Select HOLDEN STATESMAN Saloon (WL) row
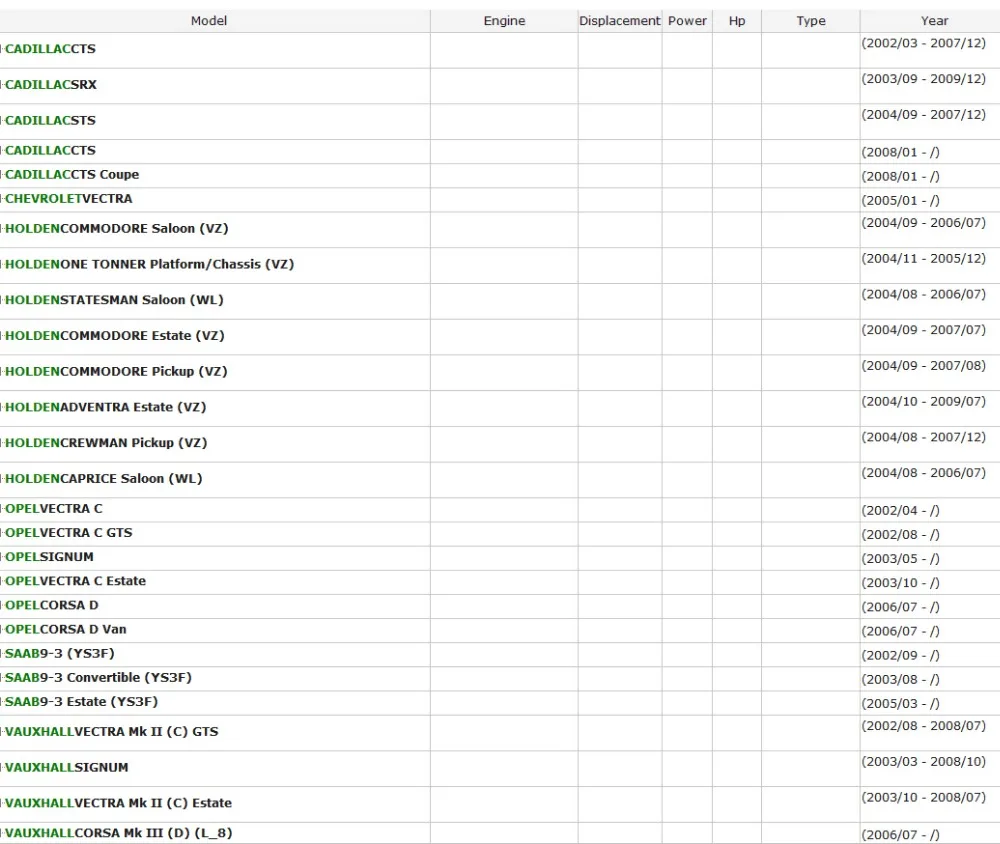This screenshot has height=844, width=1000. click(500, 301)
